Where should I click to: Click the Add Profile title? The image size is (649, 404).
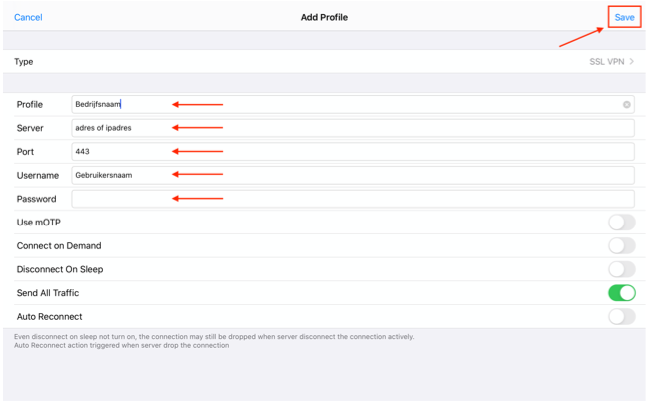(x=324, y=17)
